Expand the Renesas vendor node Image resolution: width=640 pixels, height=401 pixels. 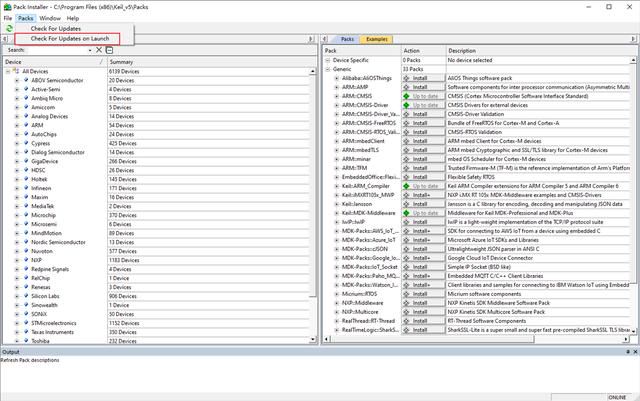pyautogui.click(x=17, y=287)
